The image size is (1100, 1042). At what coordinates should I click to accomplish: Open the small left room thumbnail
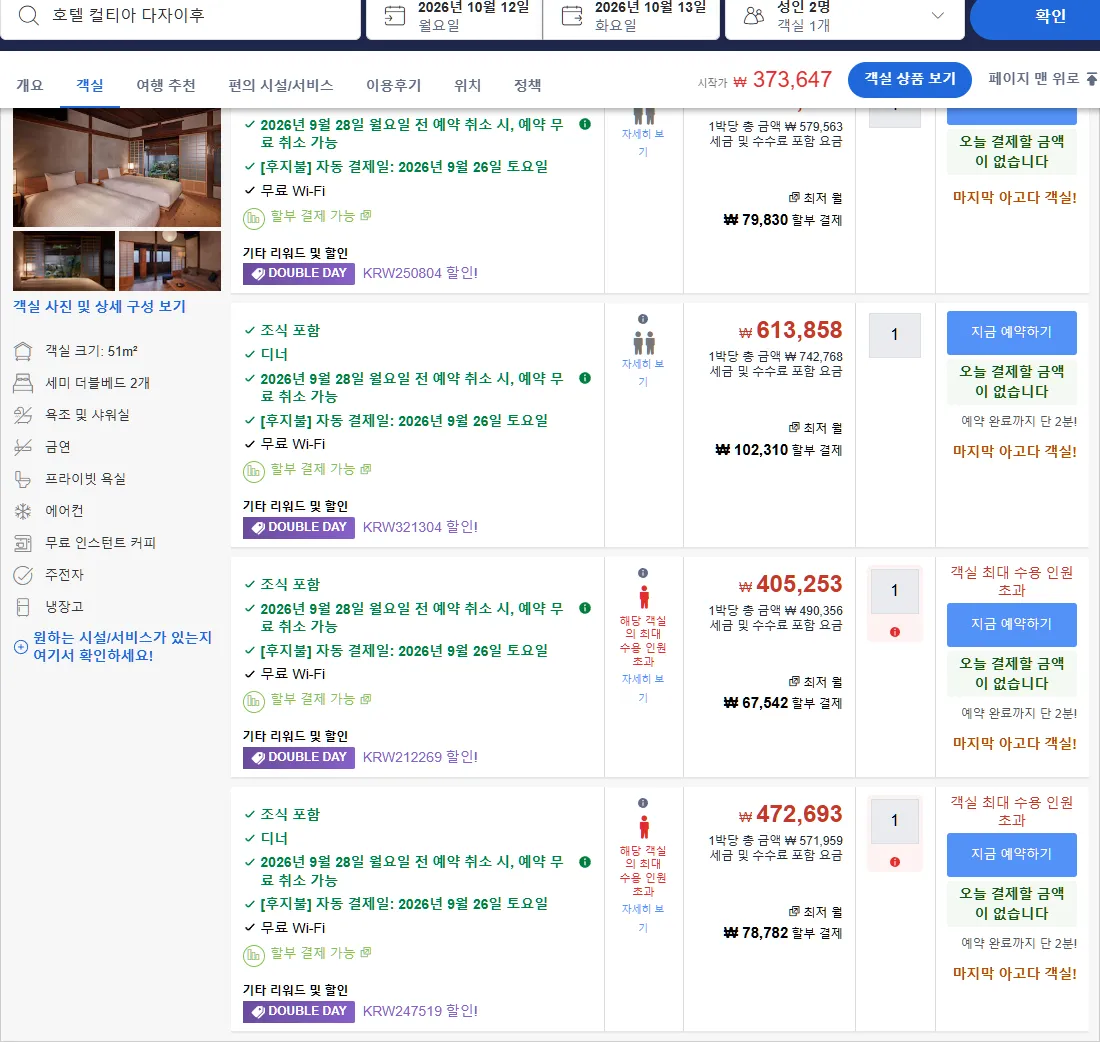(x=64, y=260)
